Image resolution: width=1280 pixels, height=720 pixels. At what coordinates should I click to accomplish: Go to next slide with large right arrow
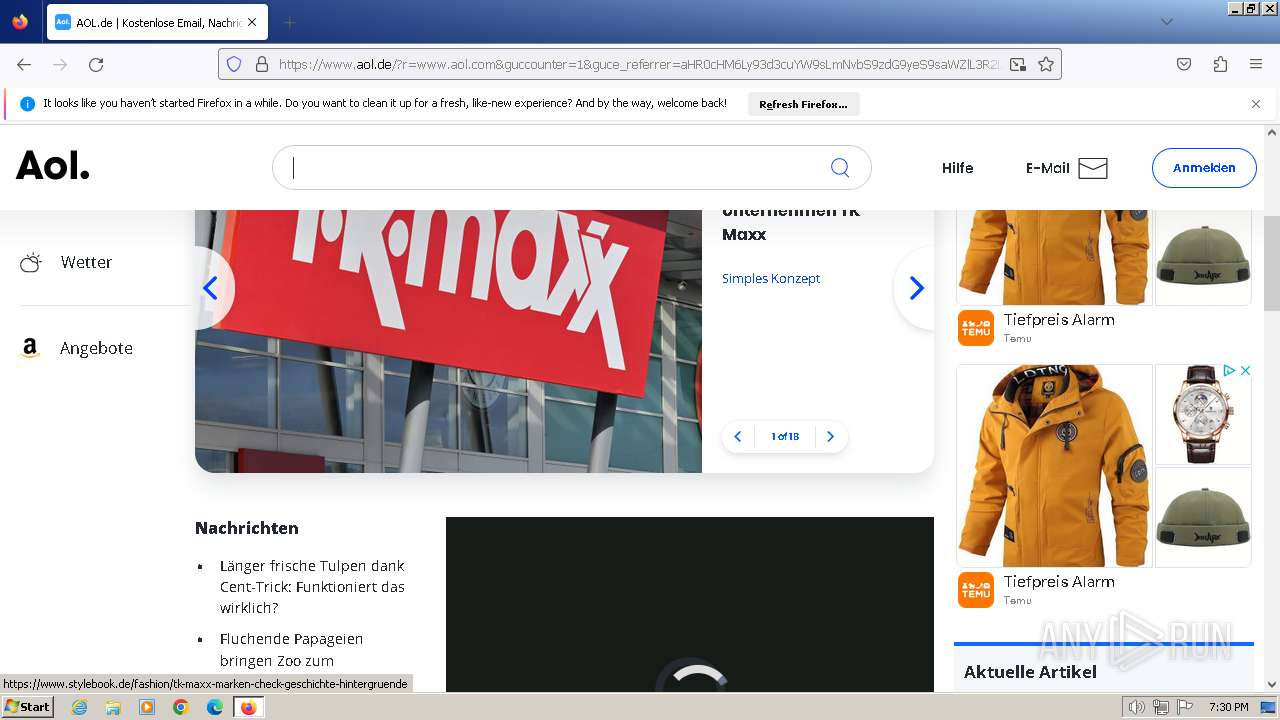[916, 288]
